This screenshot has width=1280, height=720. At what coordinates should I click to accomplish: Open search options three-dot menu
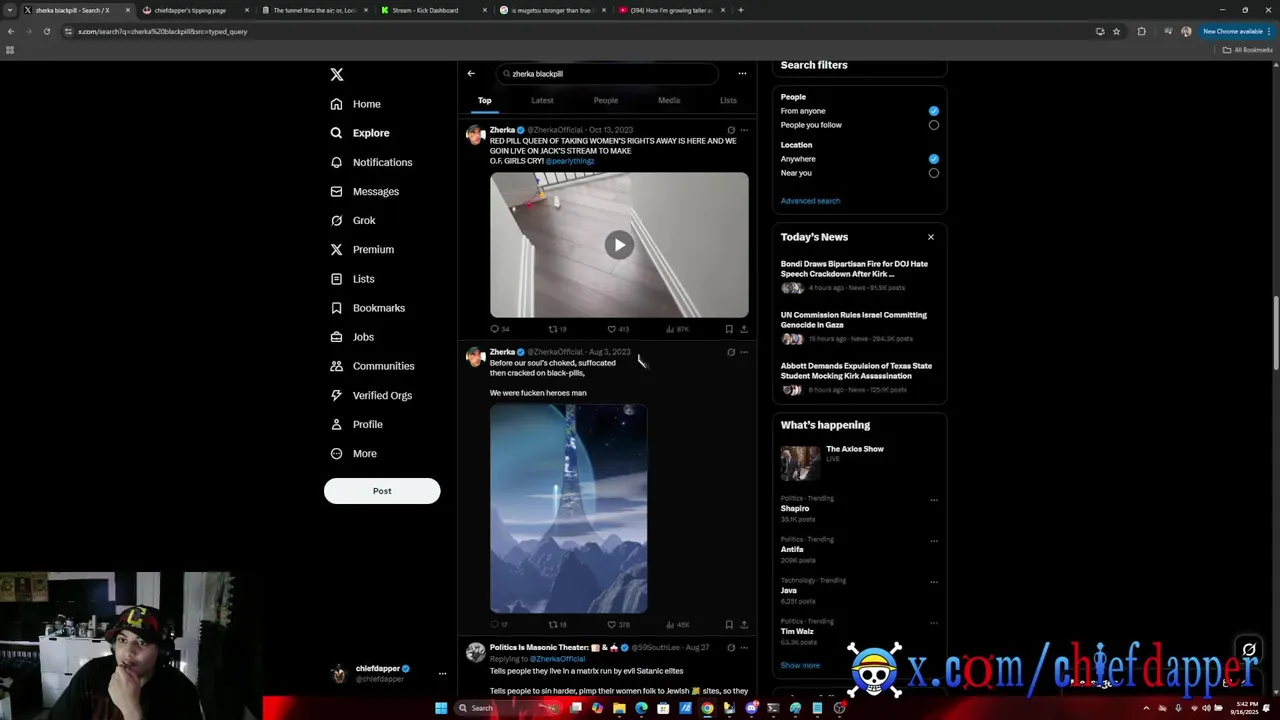point(742,73)
